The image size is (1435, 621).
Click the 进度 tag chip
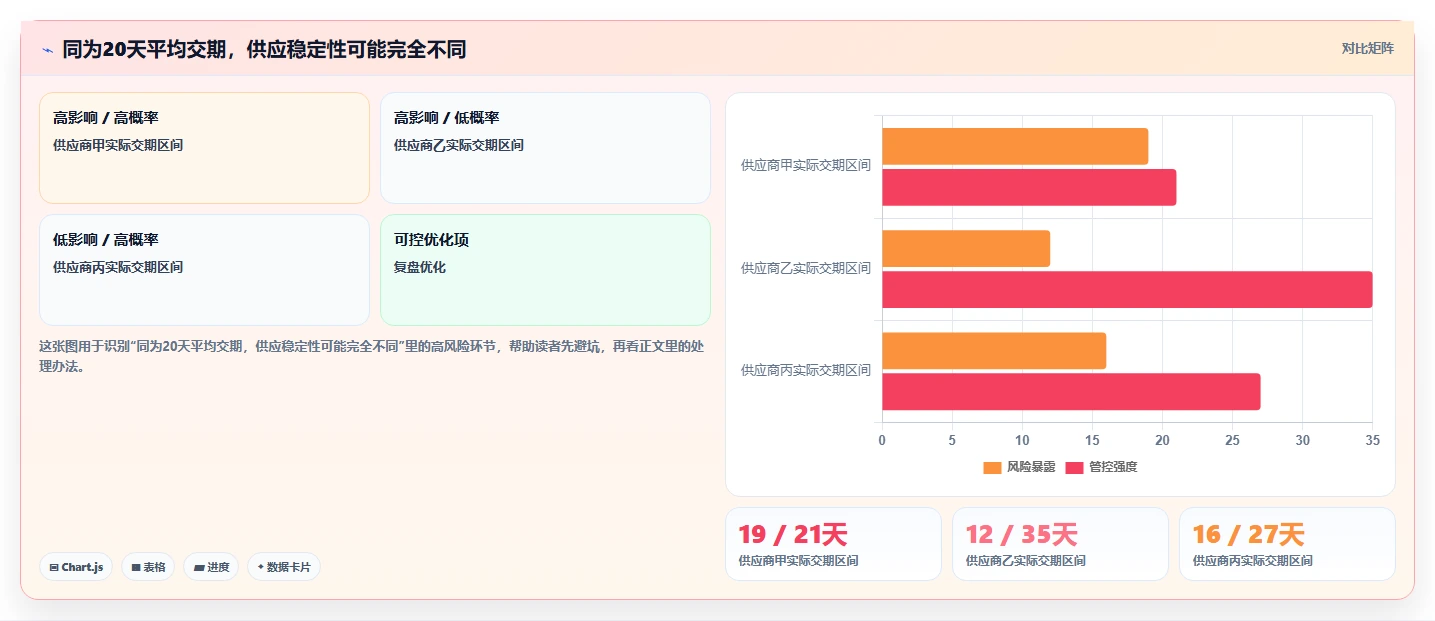(211, 567)
